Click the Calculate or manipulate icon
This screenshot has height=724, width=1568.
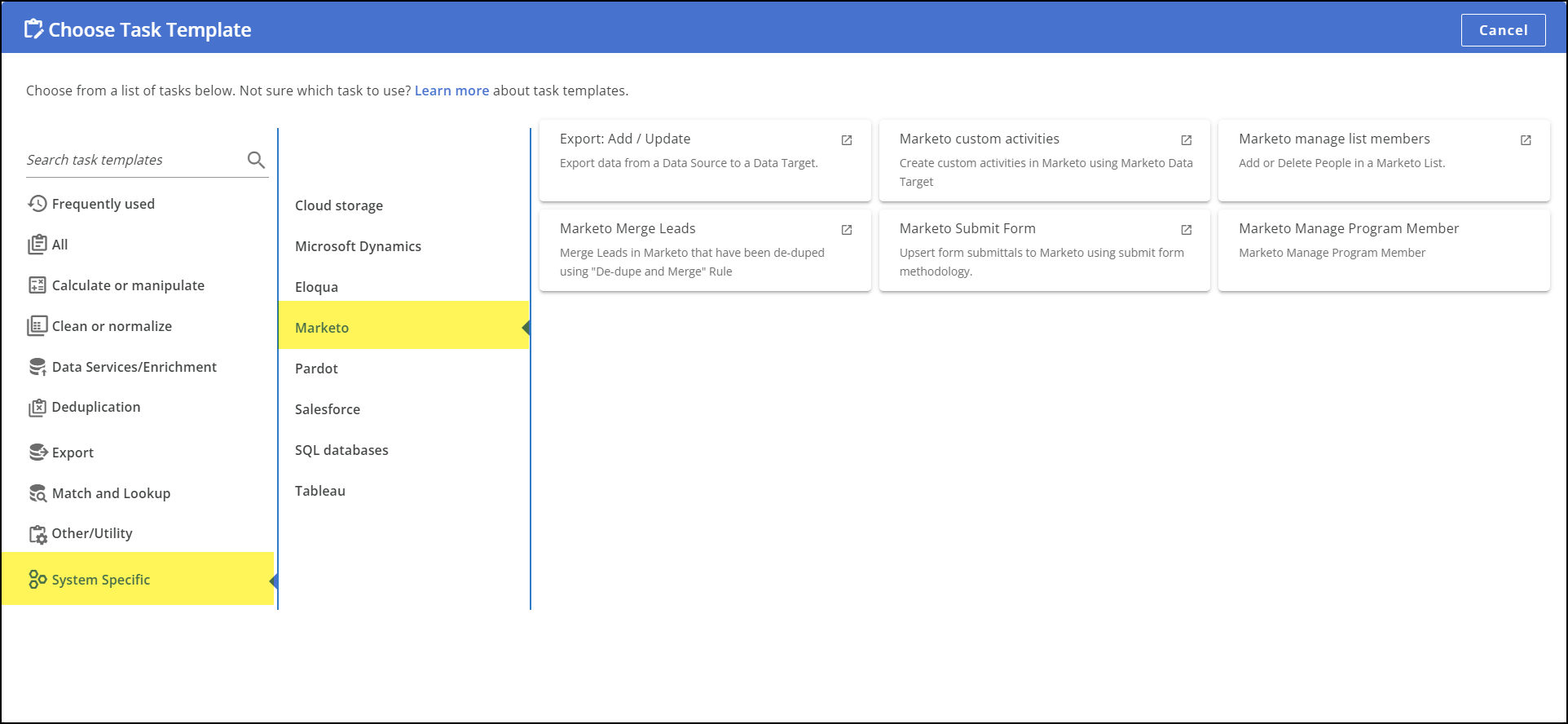[37, 285]
